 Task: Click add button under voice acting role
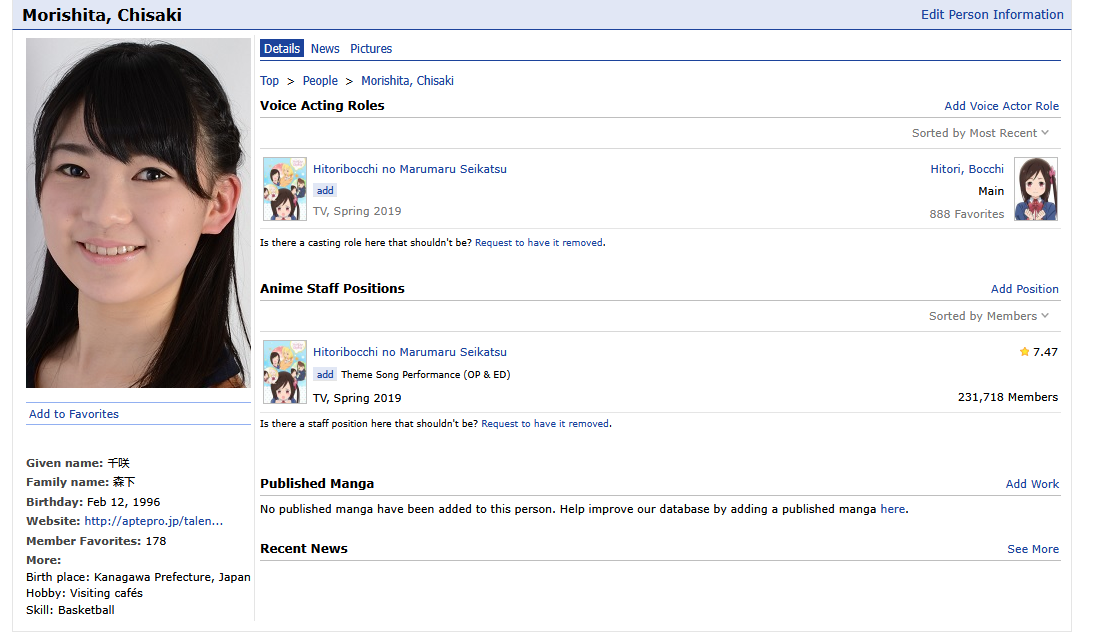point(325,190)
